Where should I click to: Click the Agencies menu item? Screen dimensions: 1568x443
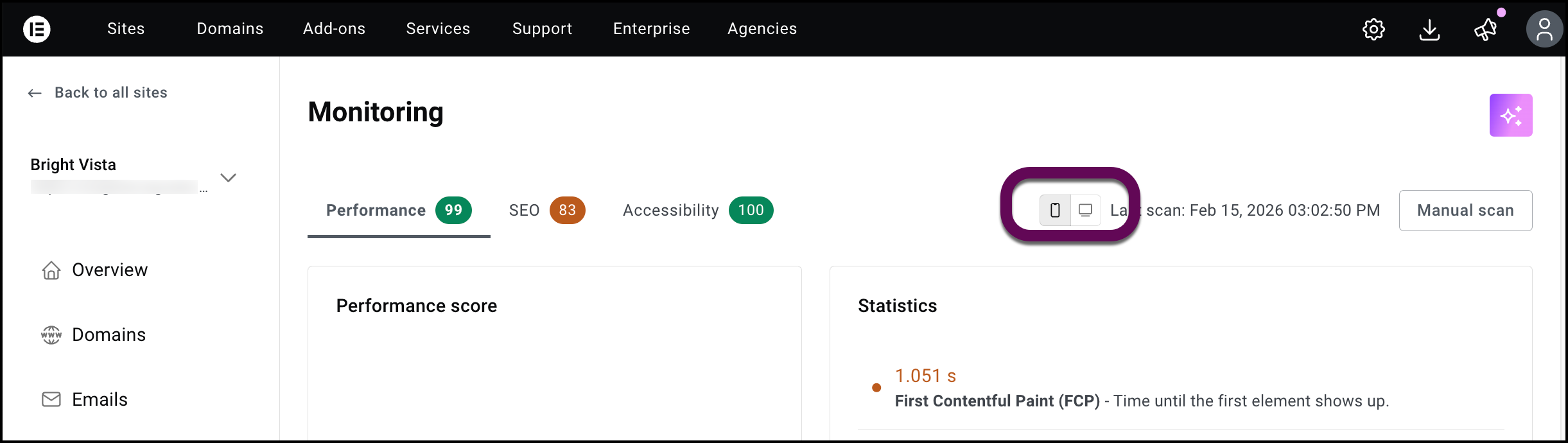[762, 29]
